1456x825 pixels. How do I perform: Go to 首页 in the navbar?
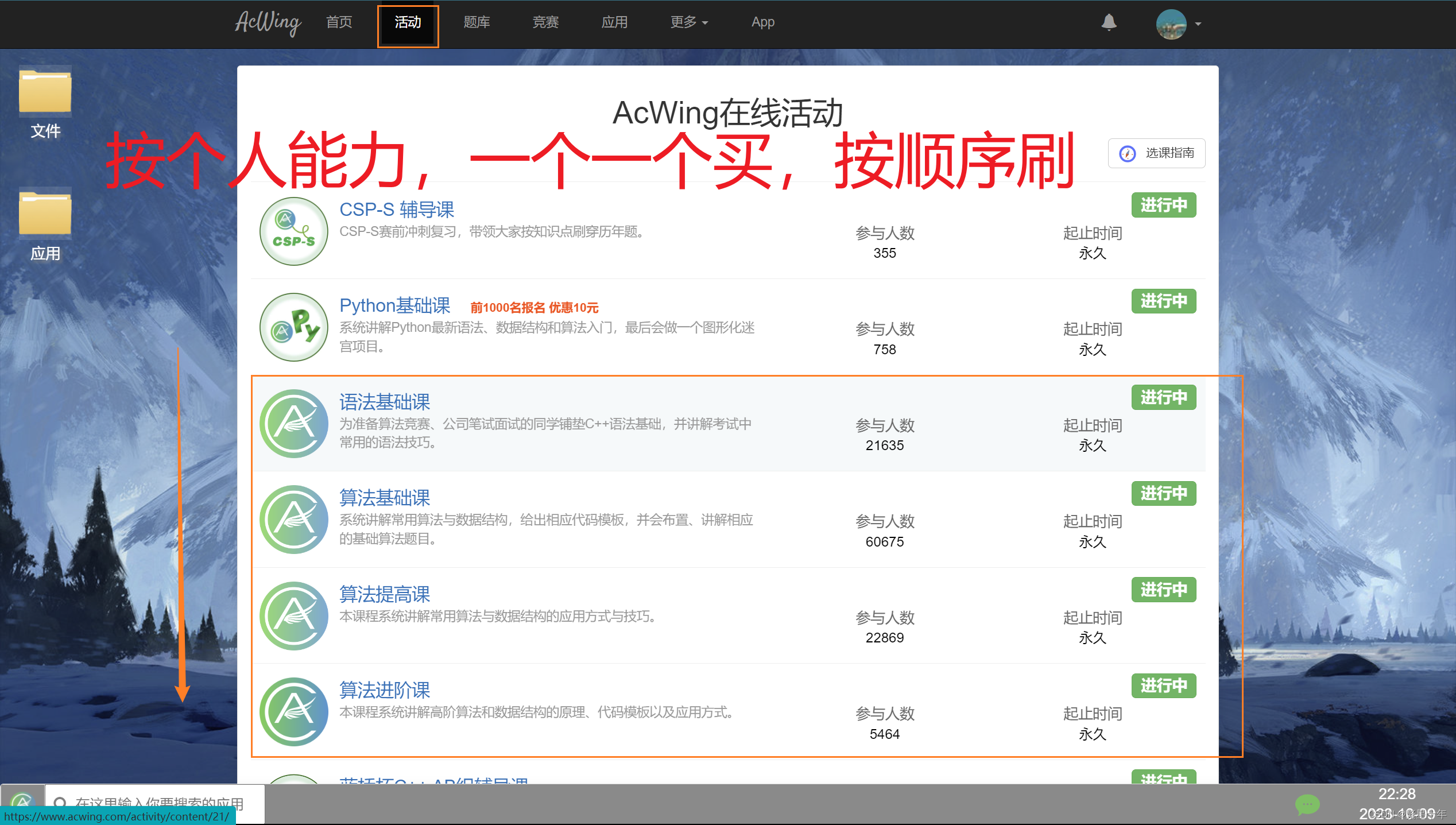(x=339, y=22)
